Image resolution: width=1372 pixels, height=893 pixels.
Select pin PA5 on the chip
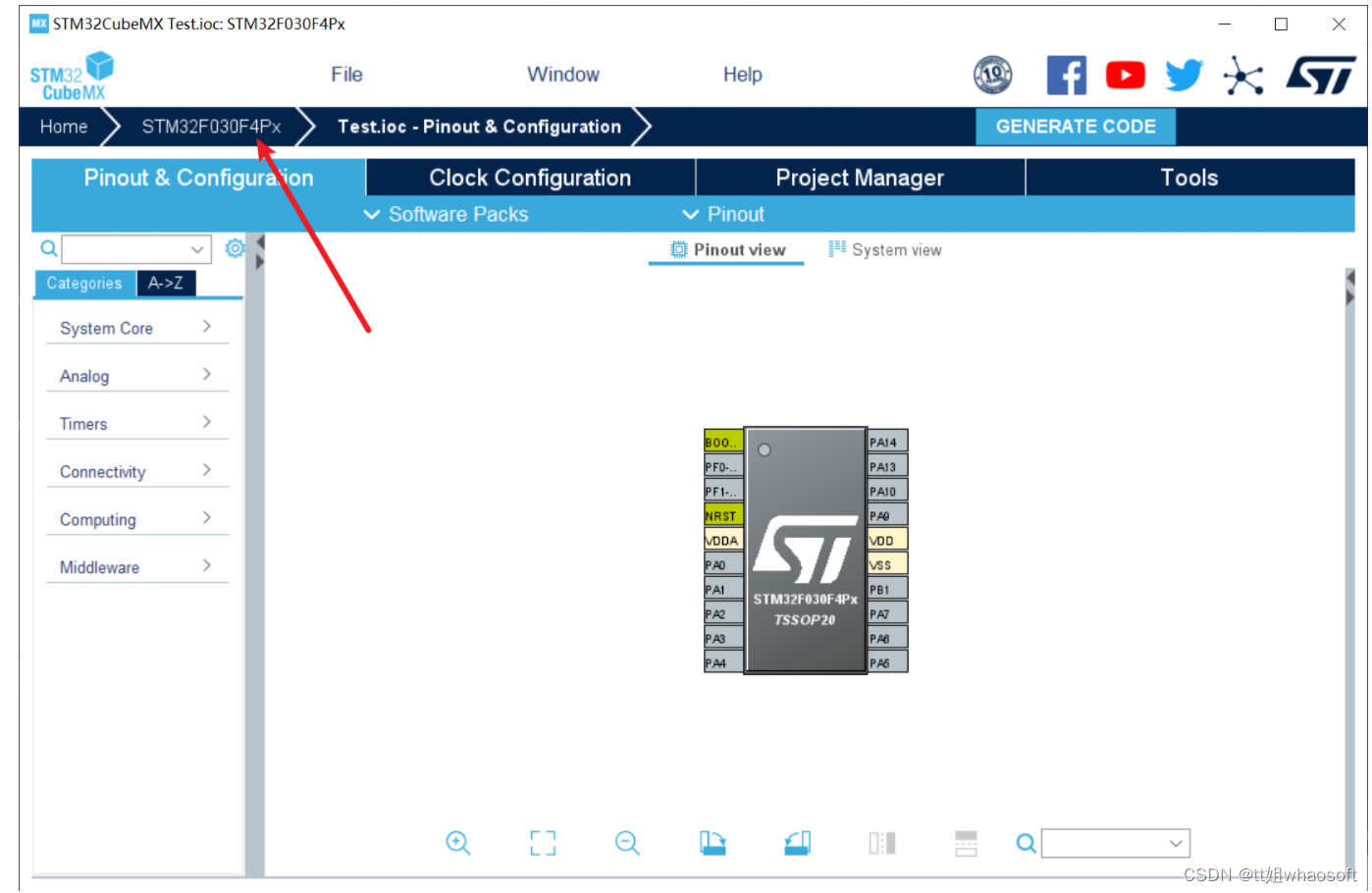[887, 662]
